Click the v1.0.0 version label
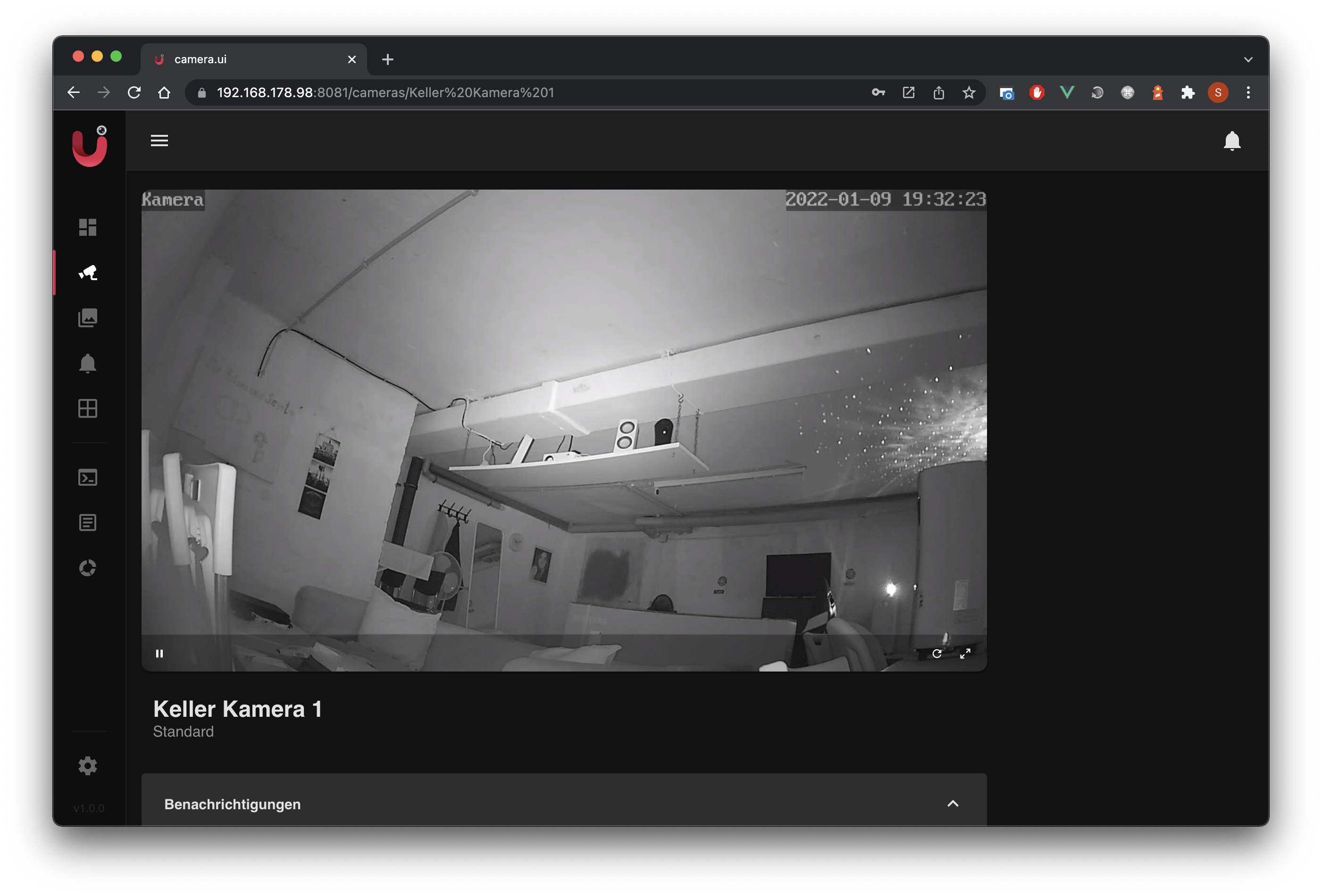 [89, 808]
